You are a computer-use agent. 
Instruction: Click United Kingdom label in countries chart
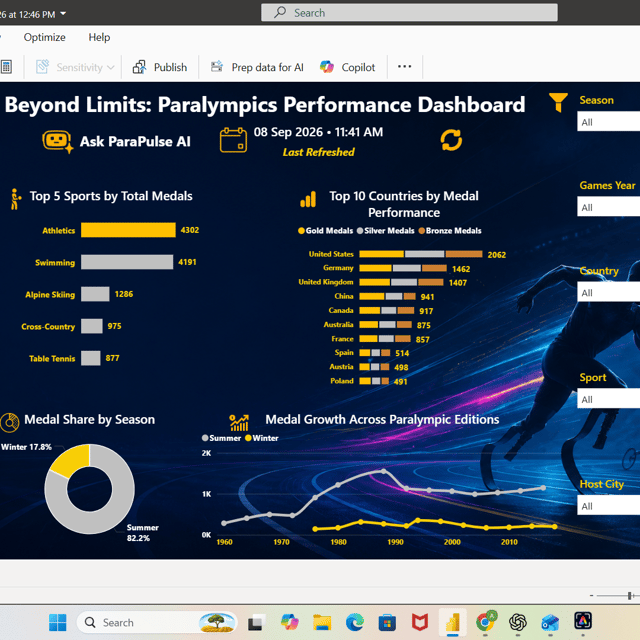(x=326, y=282)
